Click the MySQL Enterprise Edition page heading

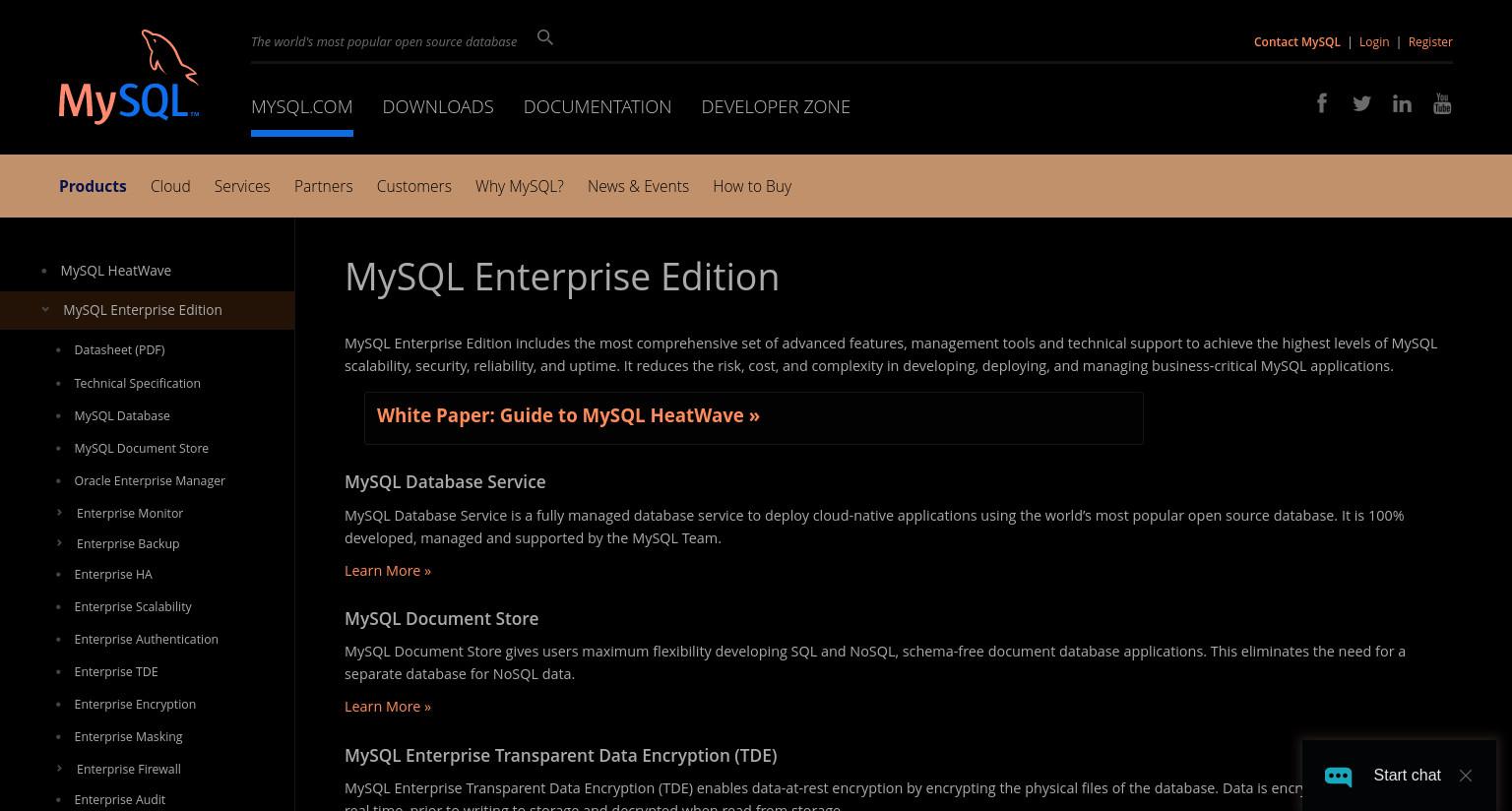(x=562, y=277)
